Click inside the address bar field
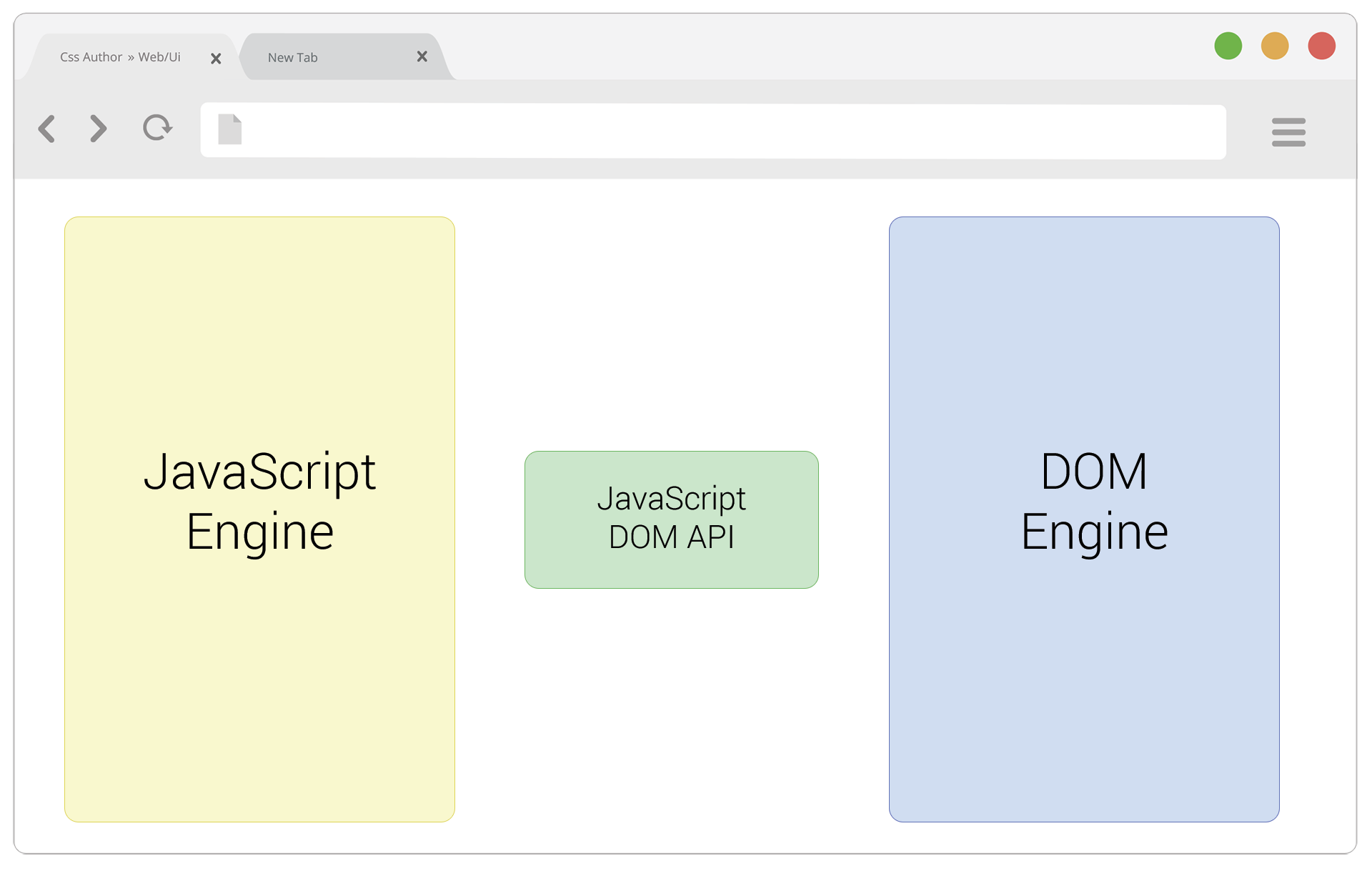This screenshot has height=871, width=1372. pyautogui.click(x=715, y=131)
